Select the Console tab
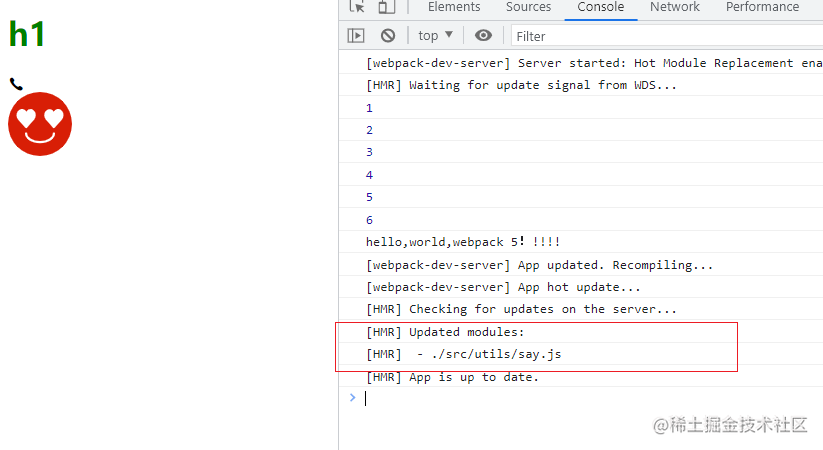 pos(600,7)
